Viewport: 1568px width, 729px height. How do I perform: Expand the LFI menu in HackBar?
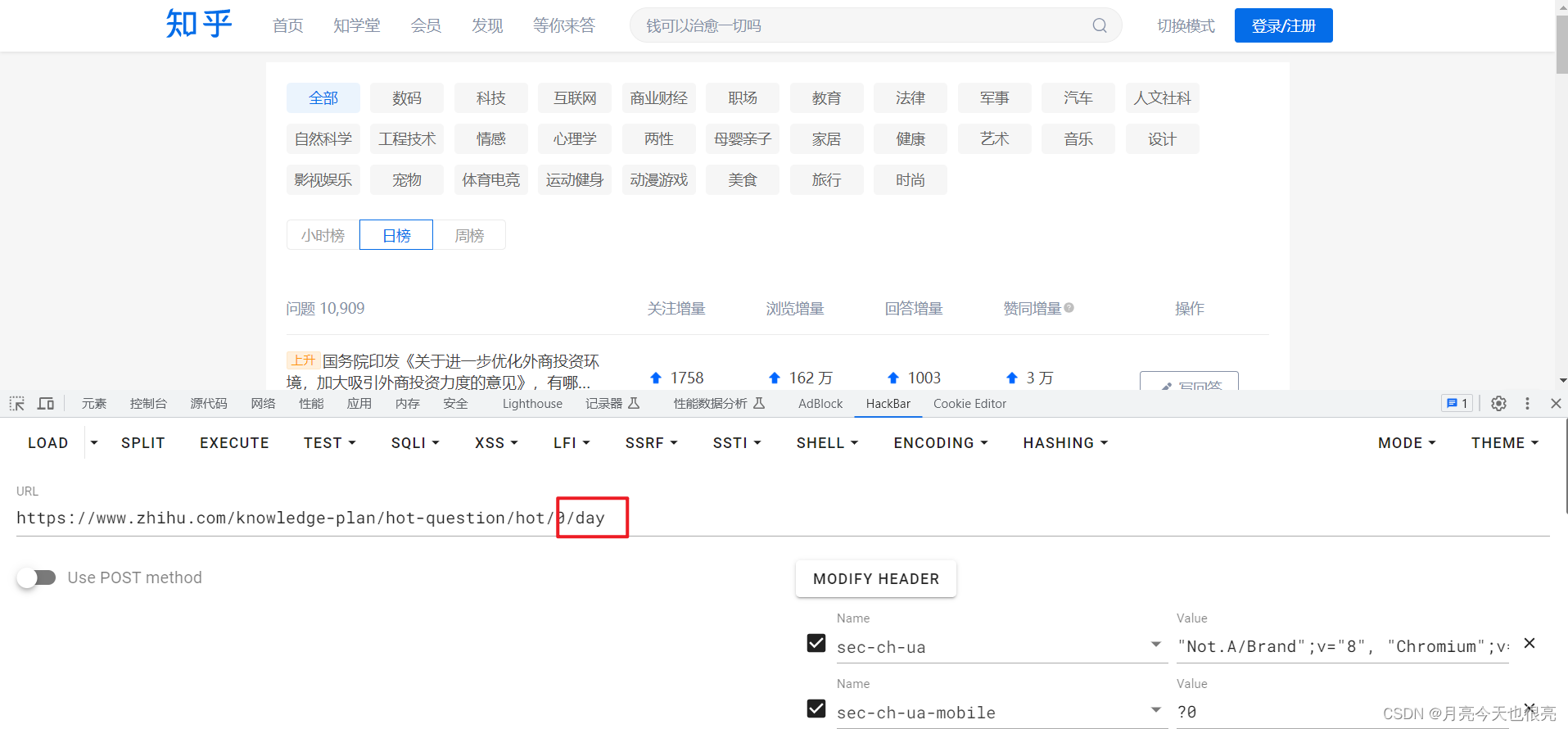pyautogui.click(x=572, y=443)
